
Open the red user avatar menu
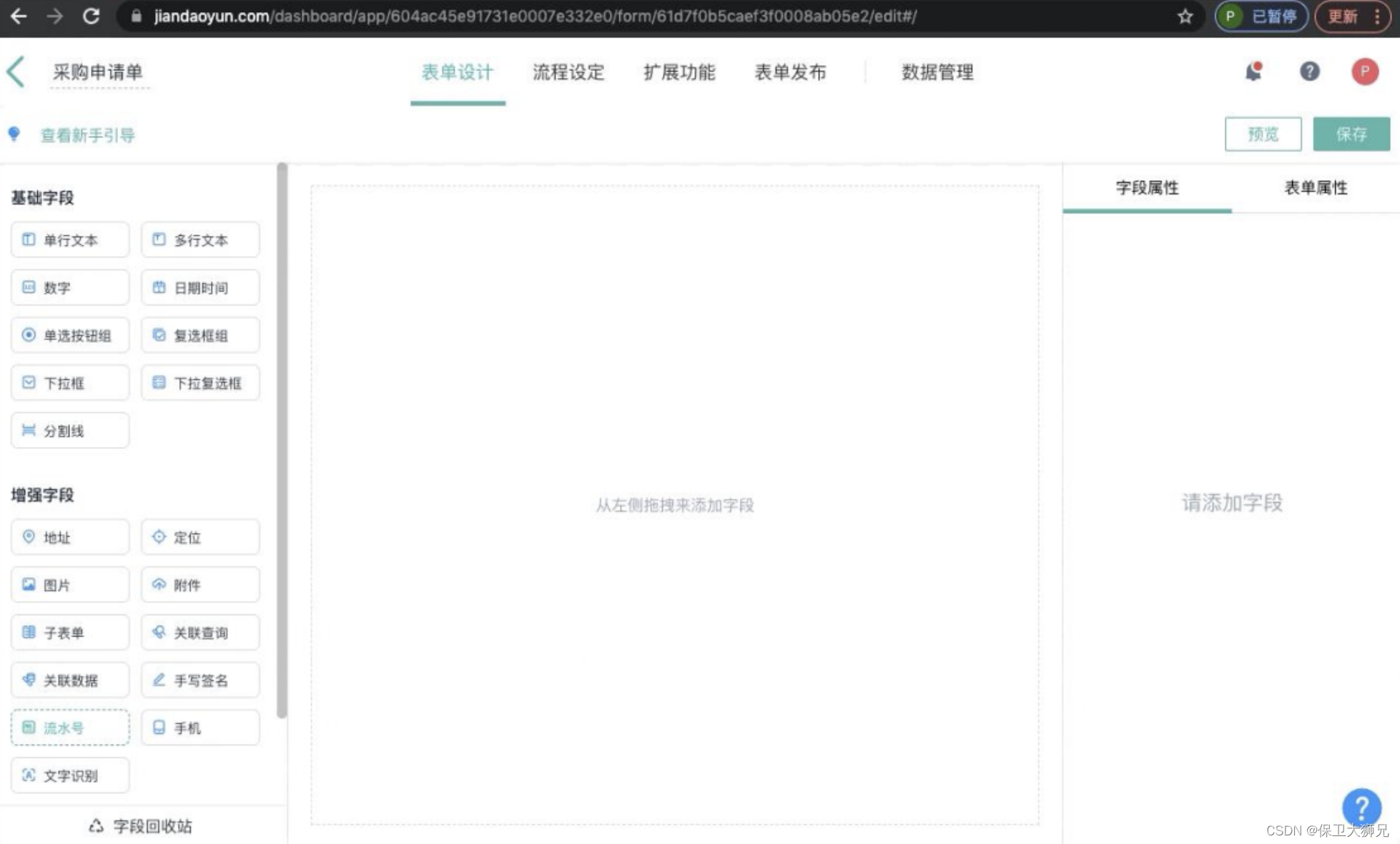tap(1364, 72)
